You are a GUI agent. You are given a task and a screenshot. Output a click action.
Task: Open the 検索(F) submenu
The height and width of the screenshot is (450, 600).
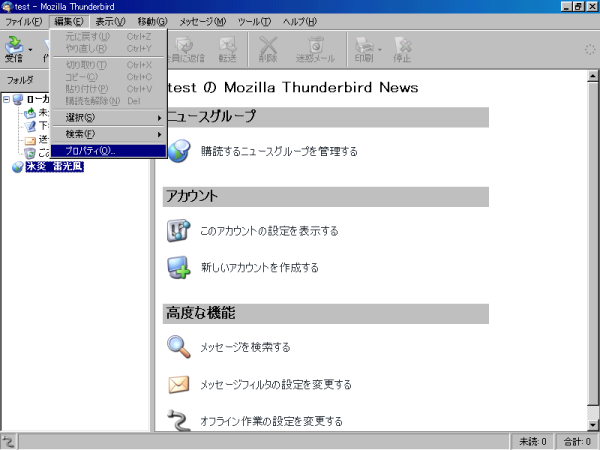coord(109,134)
